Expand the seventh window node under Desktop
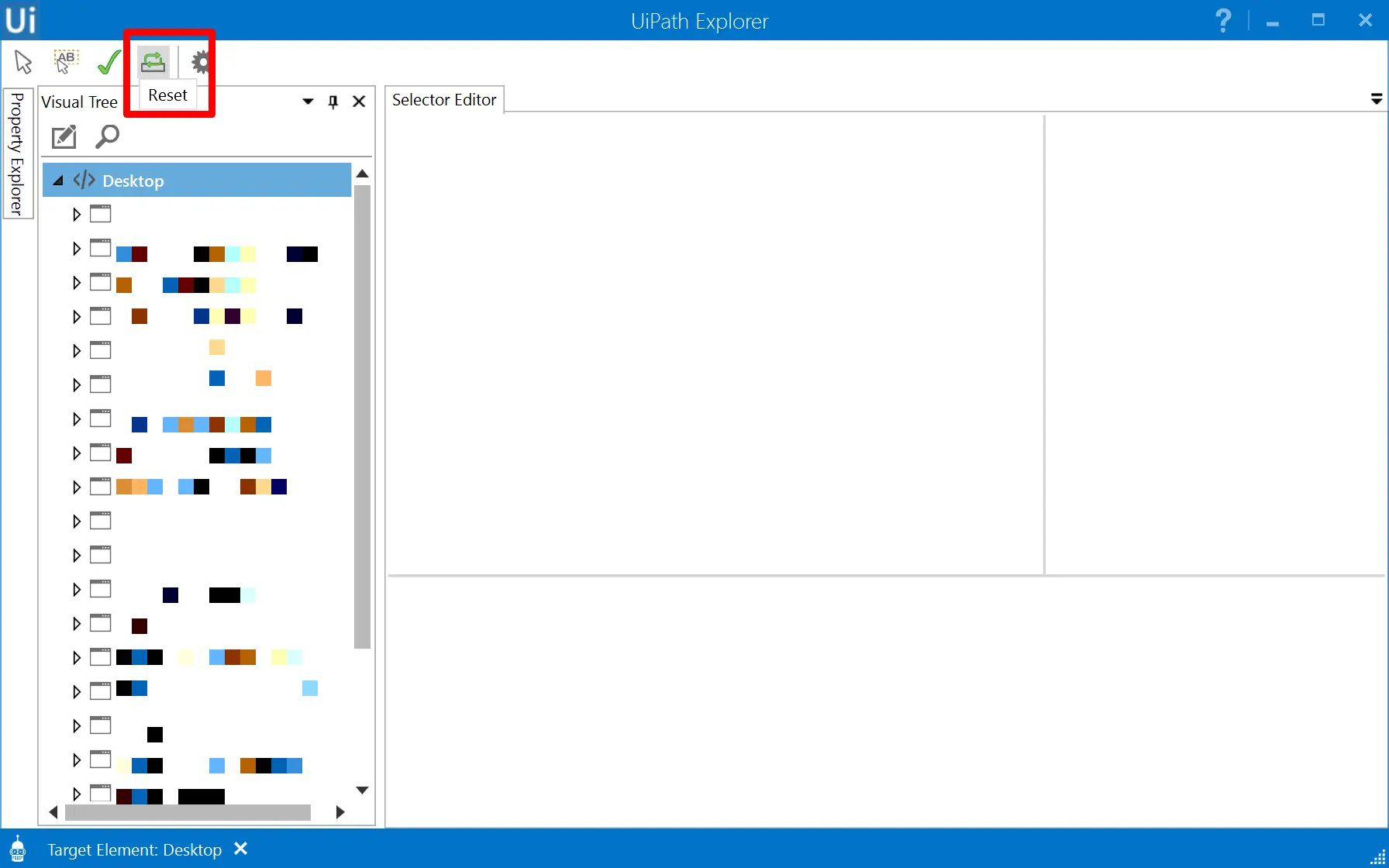Screen dimensions: 1389x868 (x=76, y=419)
